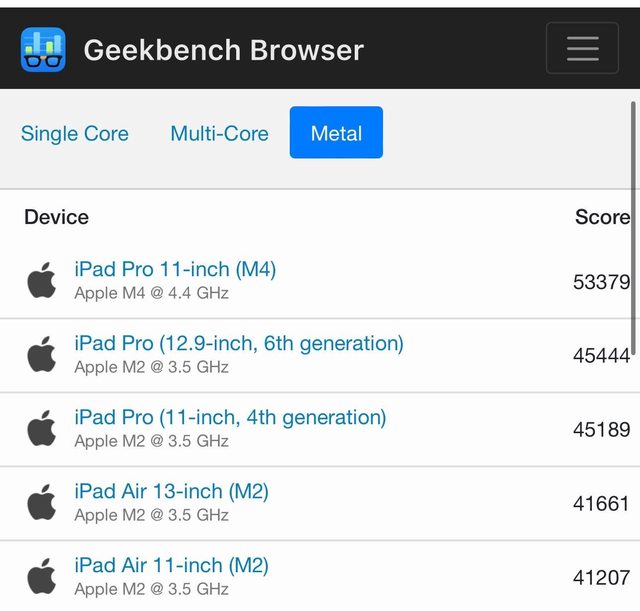Select the active Metal tab
Viewport: 640px width, 611px height.
pos(336,133)
